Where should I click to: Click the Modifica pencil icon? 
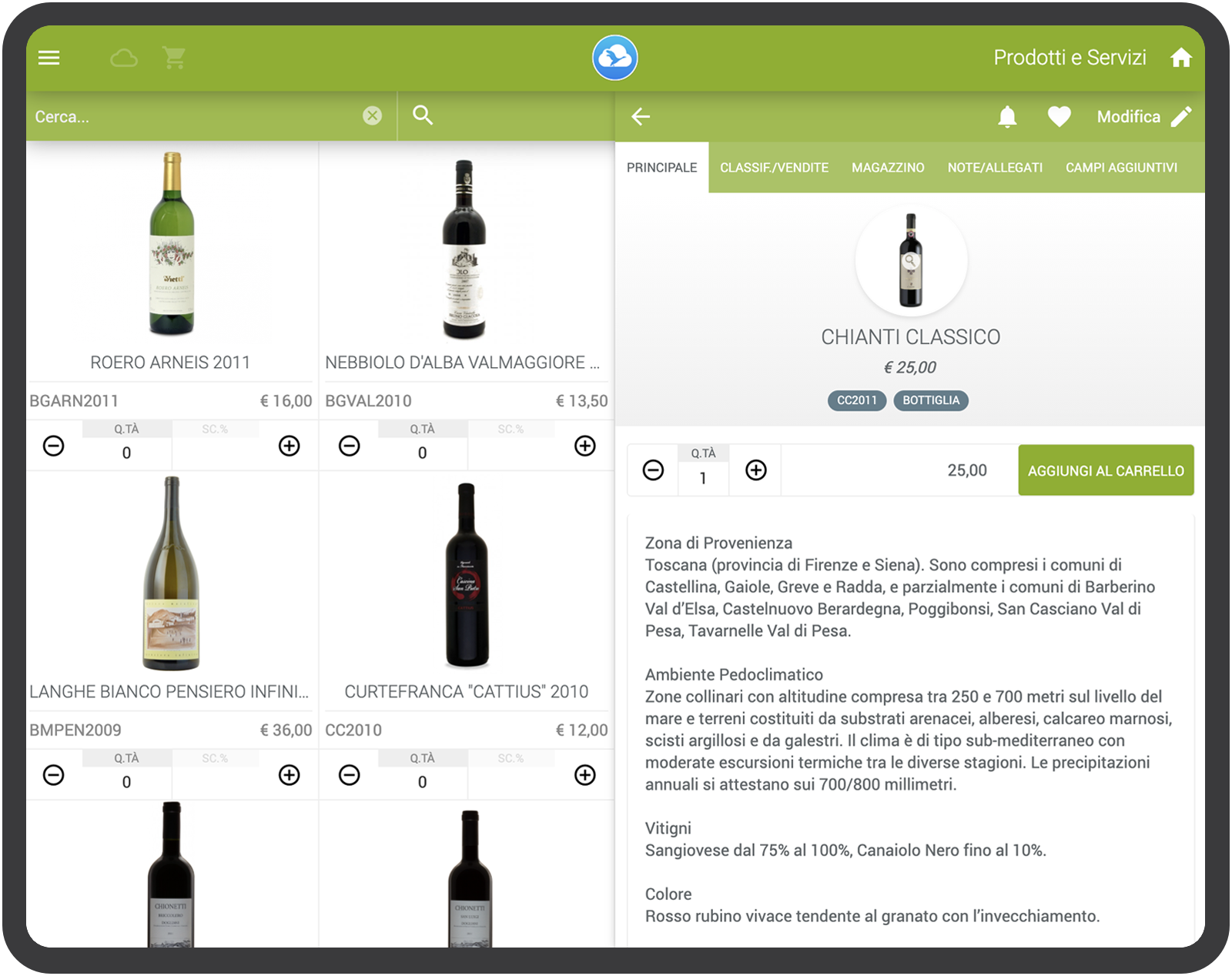coord(1181,116)
